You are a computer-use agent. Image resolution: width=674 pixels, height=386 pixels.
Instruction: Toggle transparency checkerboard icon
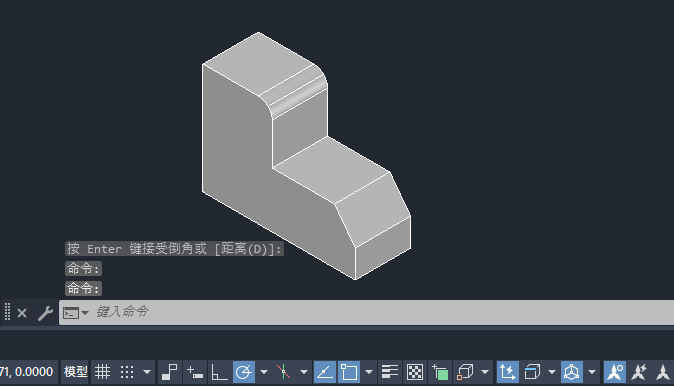point(415,372)
